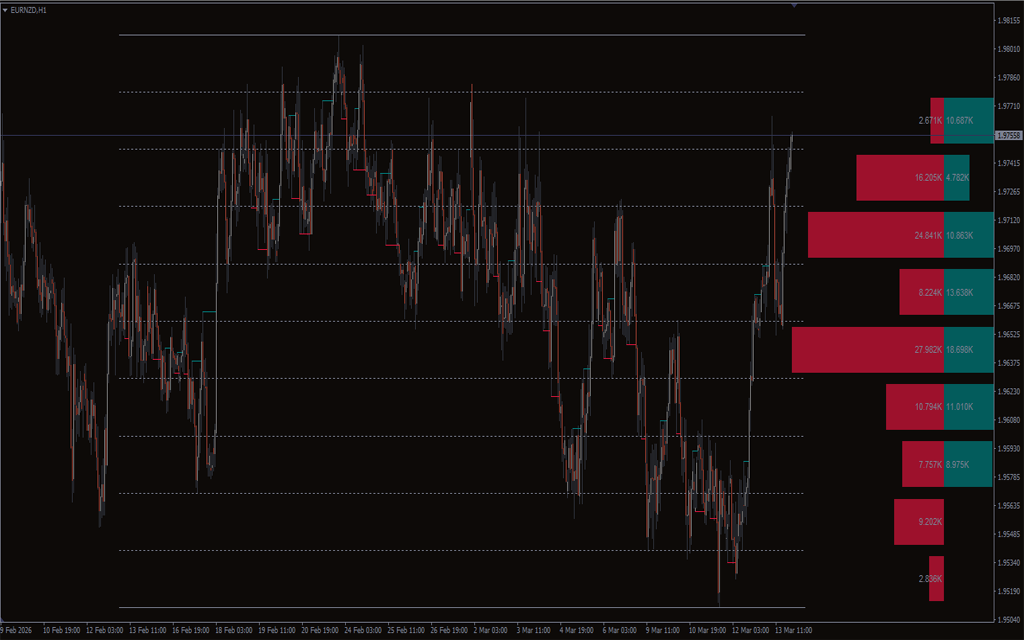
Task: Click the current price label 1.97558
Action: click(1008, 135)
